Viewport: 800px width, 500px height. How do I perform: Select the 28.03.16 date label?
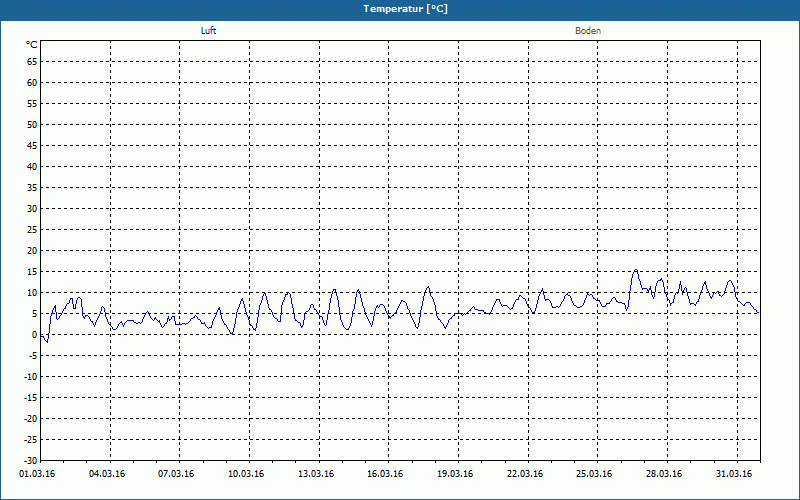[x=664, y=474]
